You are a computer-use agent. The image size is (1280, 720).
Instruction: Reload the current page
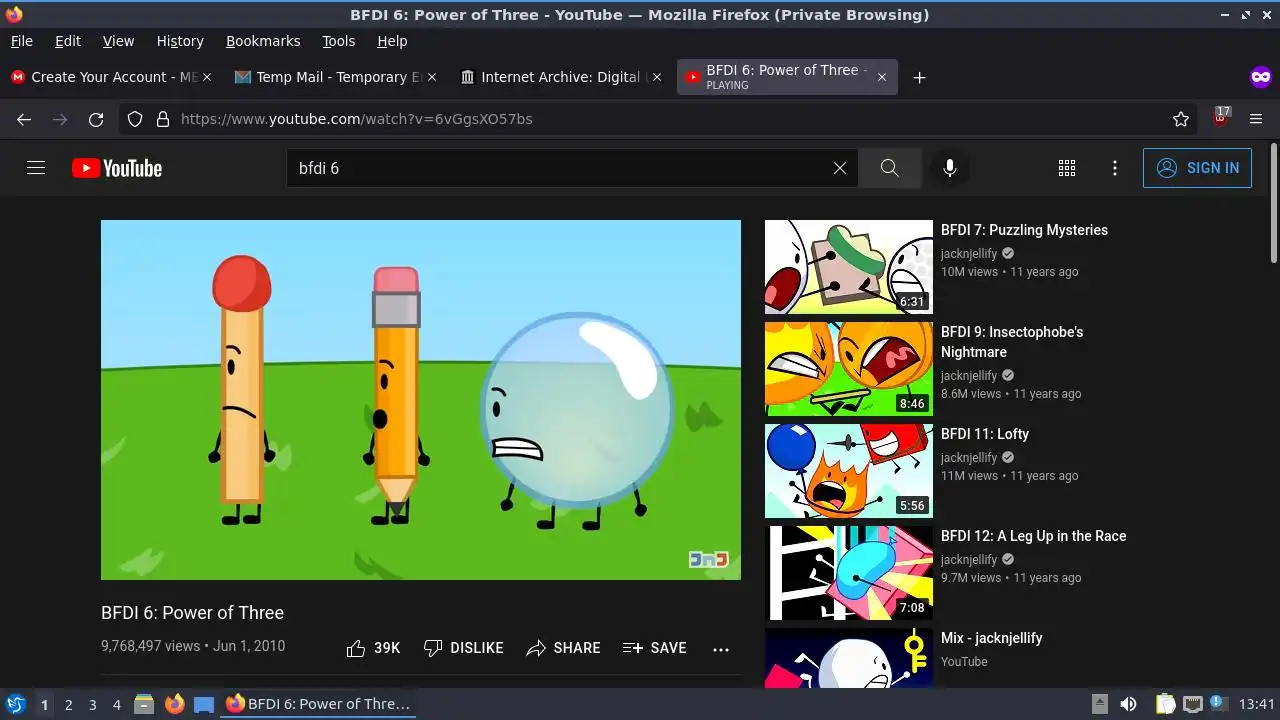[x=96, y=119]
